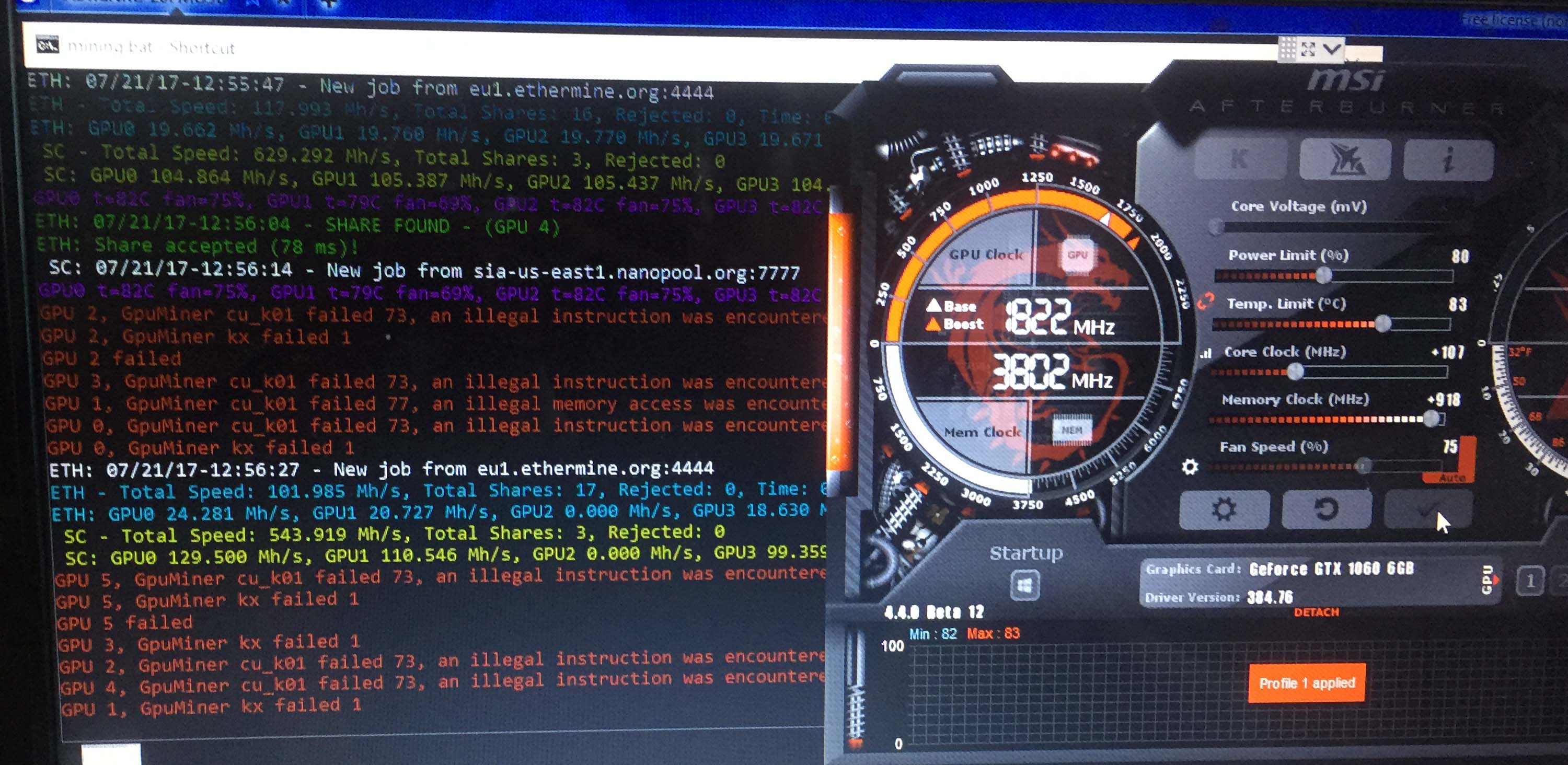Click the Core Clock offset value +107
The height and width of the screenshot is (765, 1568).
point(1448,352)
